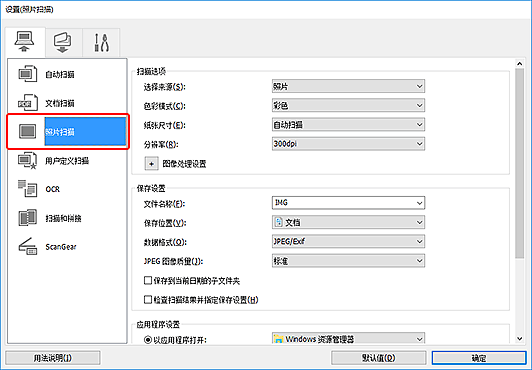Select the 自动扫描 list entry
The width and height of the screenshot is (532, 370).
[x=60, y=74]
